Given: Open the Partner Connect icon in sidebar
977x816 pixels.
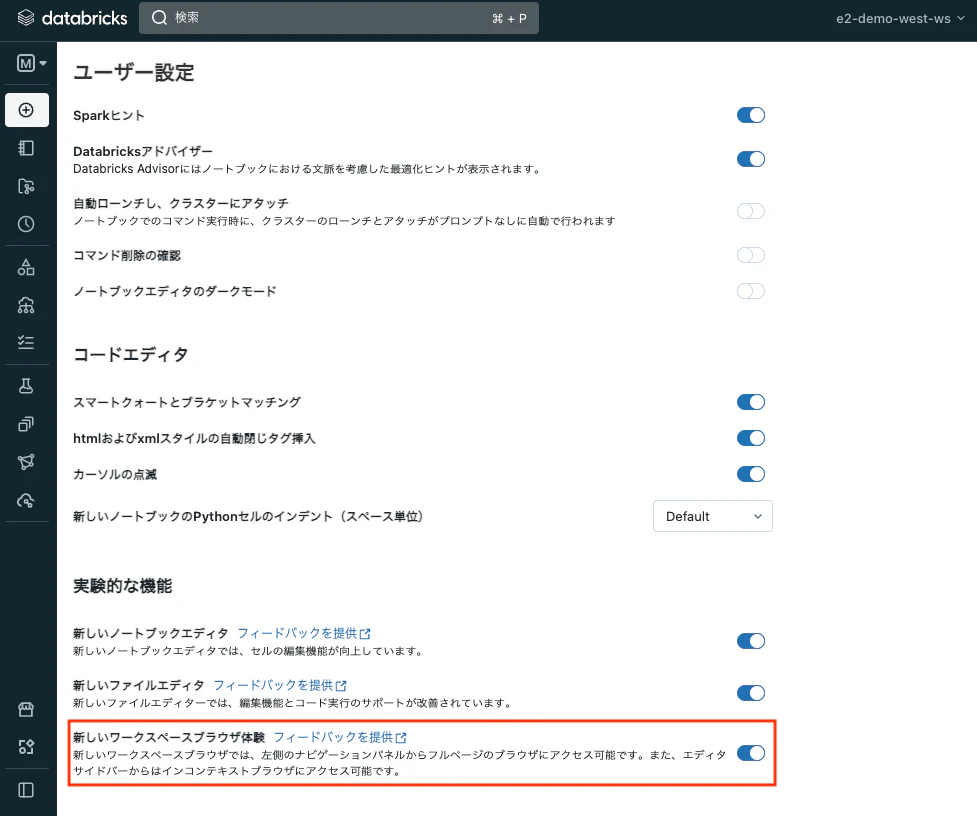Looking at the screenshot, I should (26, 747).
